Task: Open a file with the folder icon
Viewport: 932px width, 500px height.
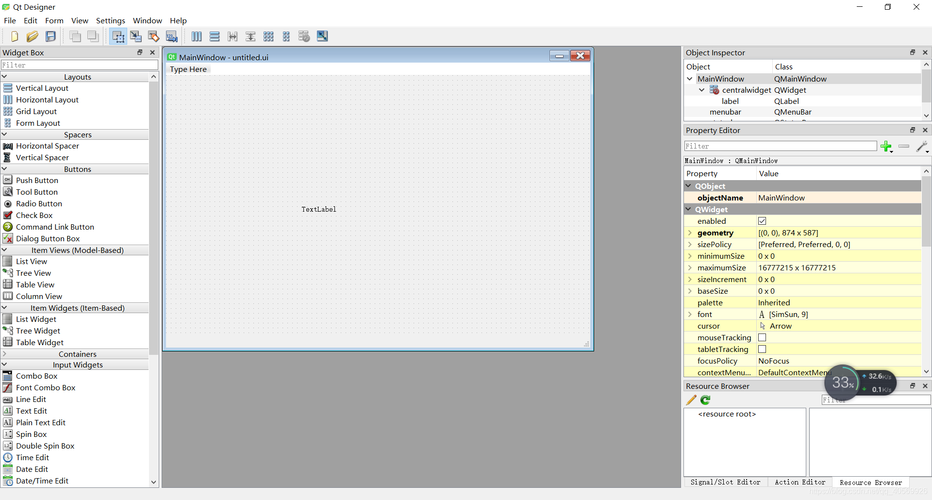Action: coord(32,36)
